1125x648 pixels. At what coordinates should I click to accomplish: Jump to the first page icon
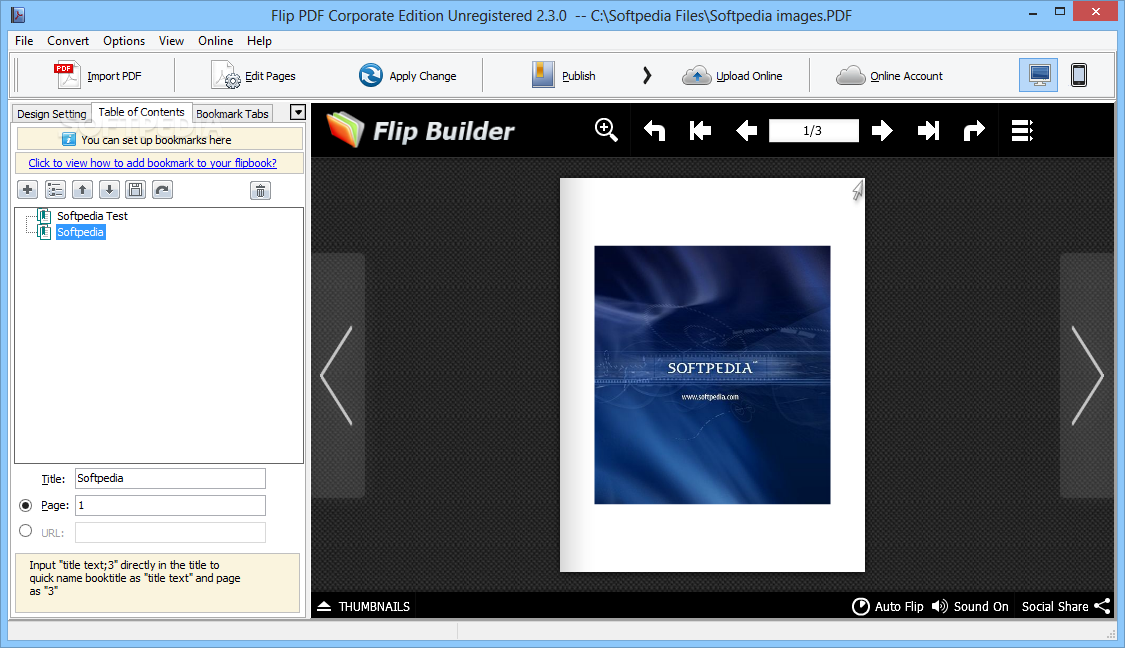(x=700, y=131)
